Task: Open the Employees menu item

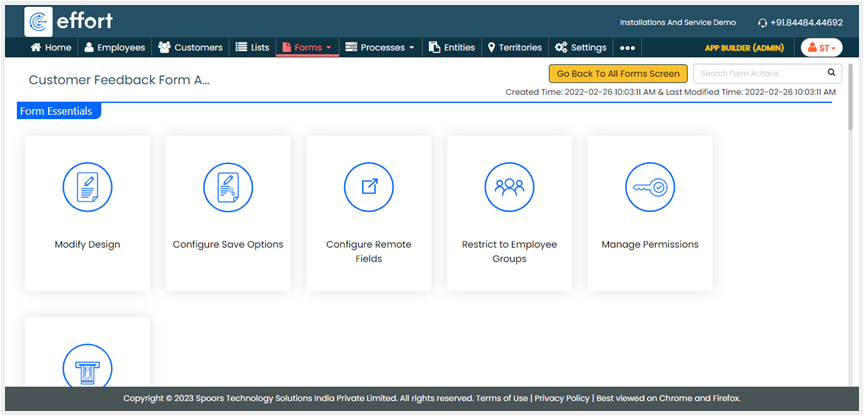Action: click(x=115, y=47)
